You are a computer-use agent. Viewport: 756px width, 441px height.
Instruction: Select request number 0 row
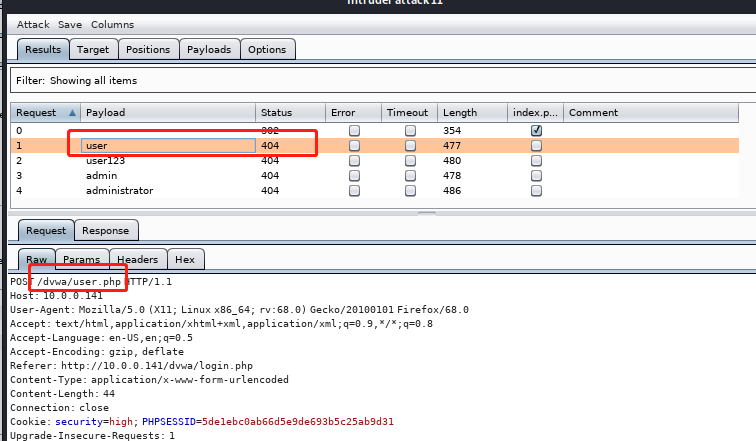pyautogui.click(x=375, y=131)
